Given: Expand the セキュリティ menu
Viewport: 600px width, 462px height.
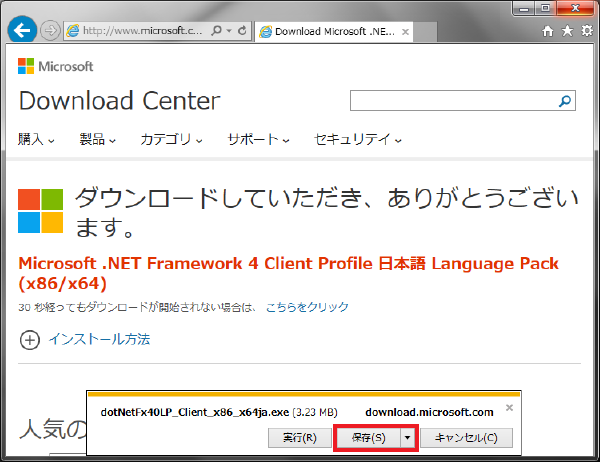Looking at the screenshot, I should [358, 139].
